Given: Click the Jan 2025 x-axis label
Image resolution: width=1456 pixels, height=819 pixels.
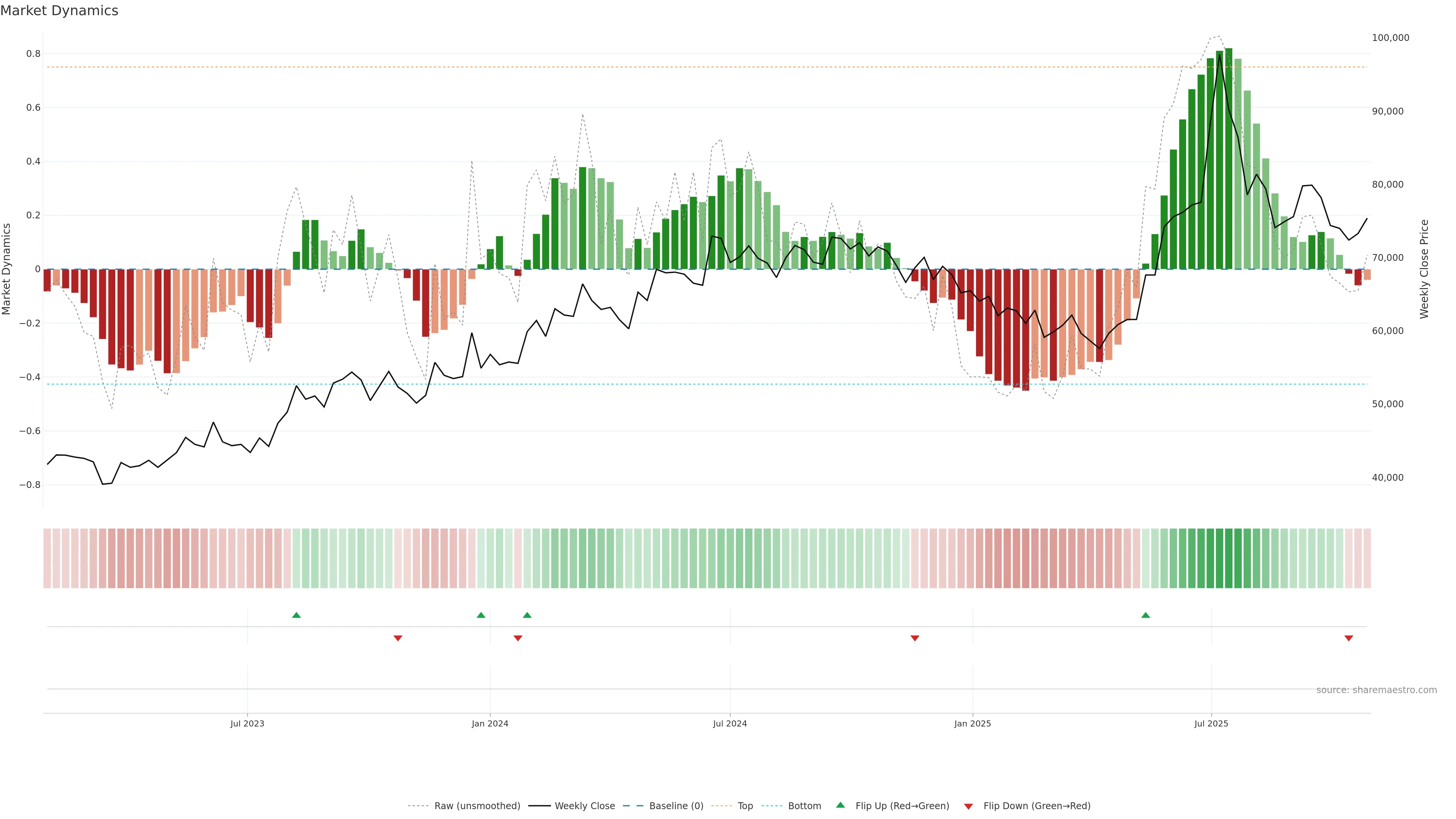Looking at the screenshot, I should pos(972,723).
